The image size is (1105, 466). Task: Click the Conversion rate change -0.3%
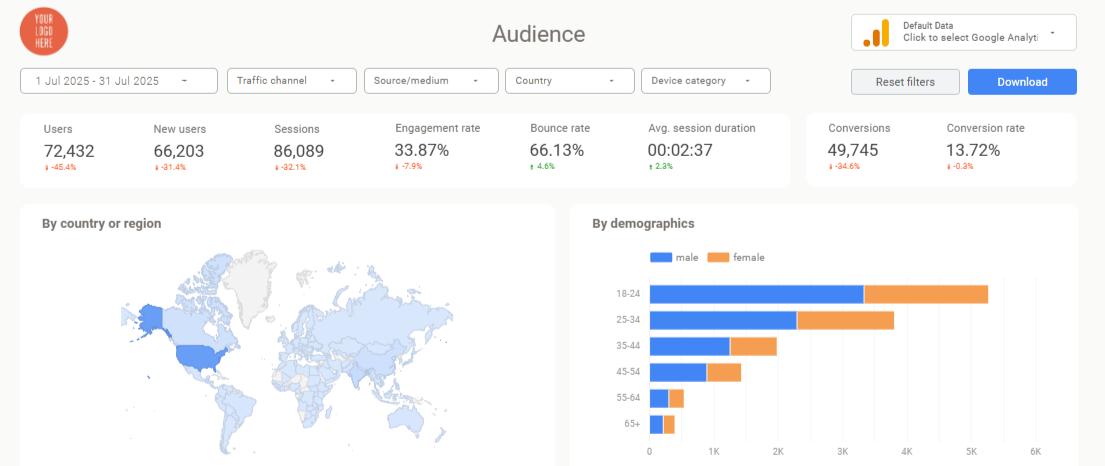[961, 166]
